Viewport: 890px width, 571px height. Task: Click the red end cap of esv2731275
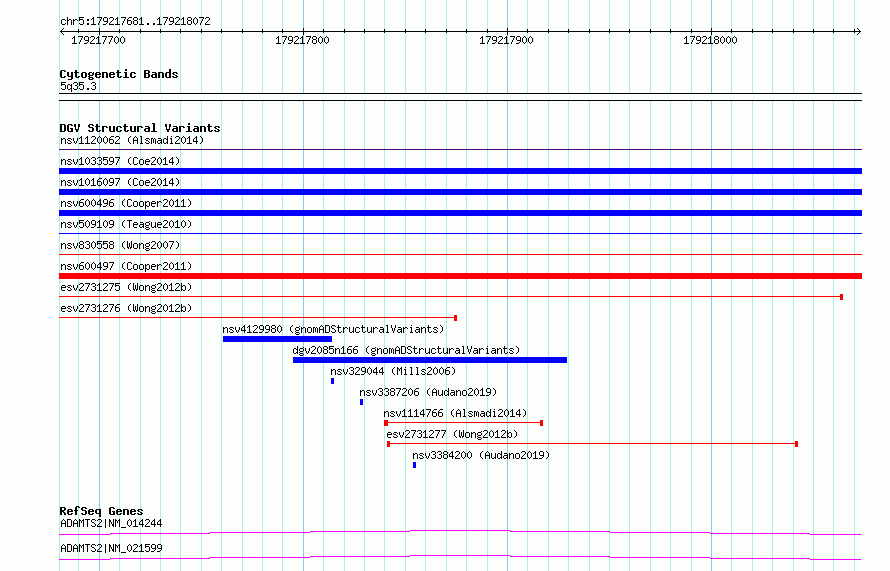(841, 297)
